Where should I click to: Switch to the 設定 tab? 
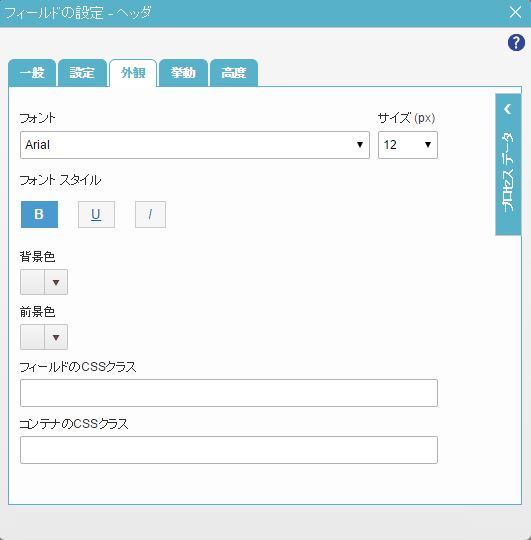(82, 73)
